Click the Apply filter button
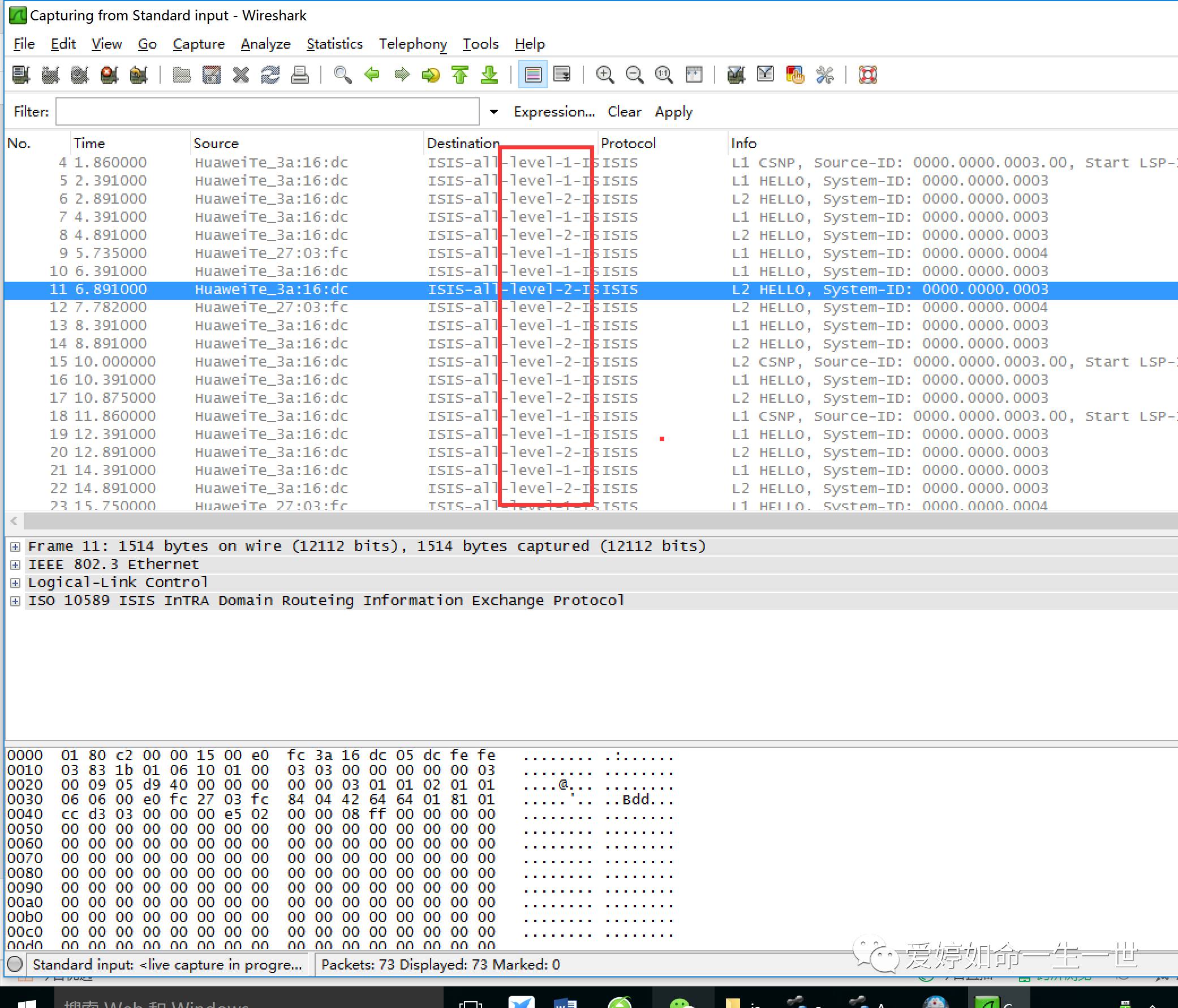Viewport: 1178px width, 1008px height. coord(673,112)
